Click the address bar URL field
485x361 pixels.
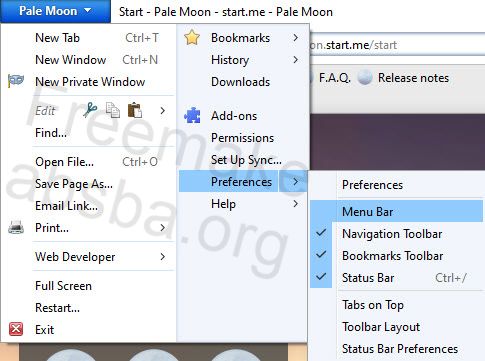point(397,45)
